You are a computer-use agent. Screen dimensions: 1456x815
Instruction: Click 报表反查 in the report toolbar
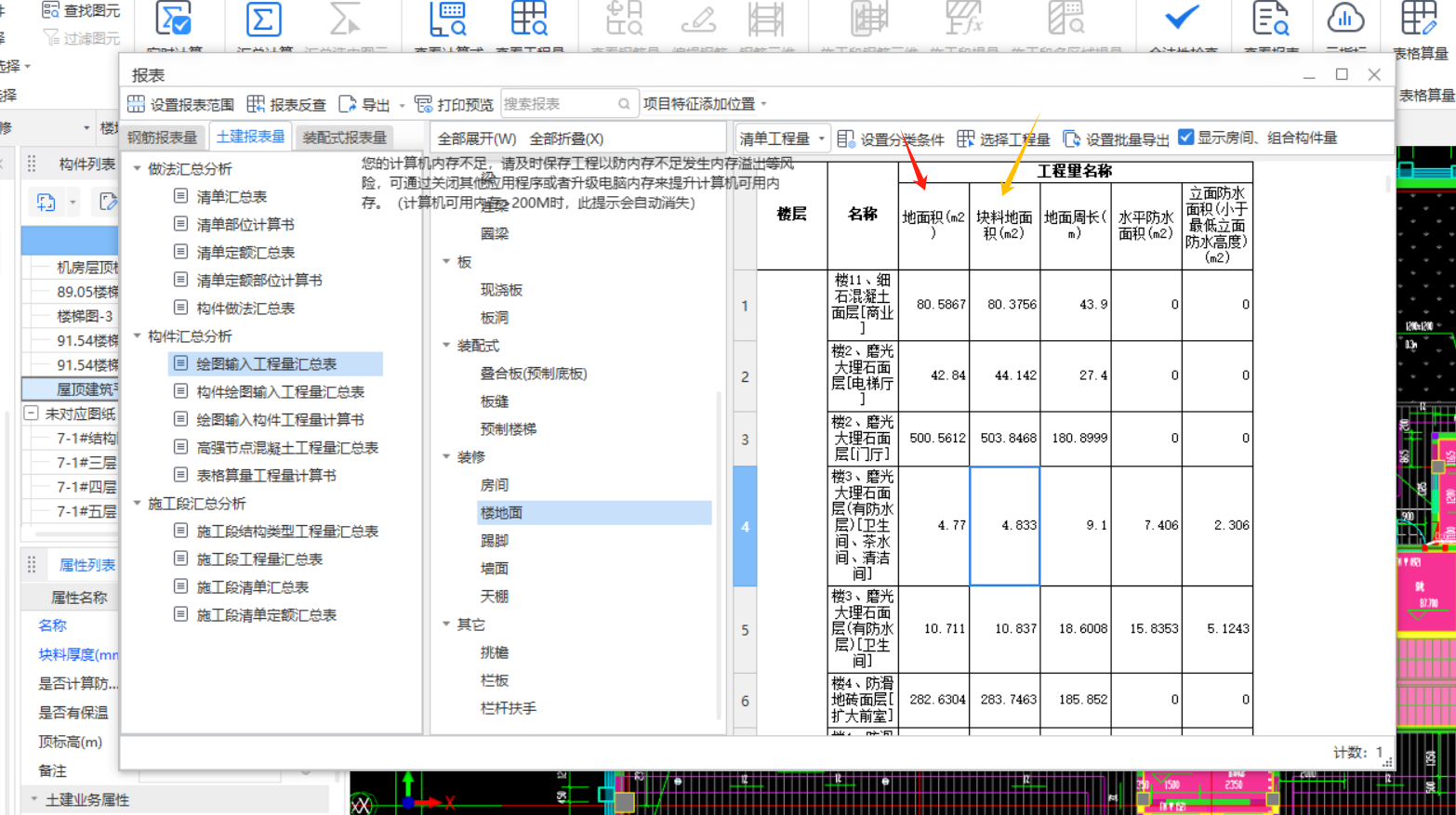pyautogui.click(x=286, y=104)
